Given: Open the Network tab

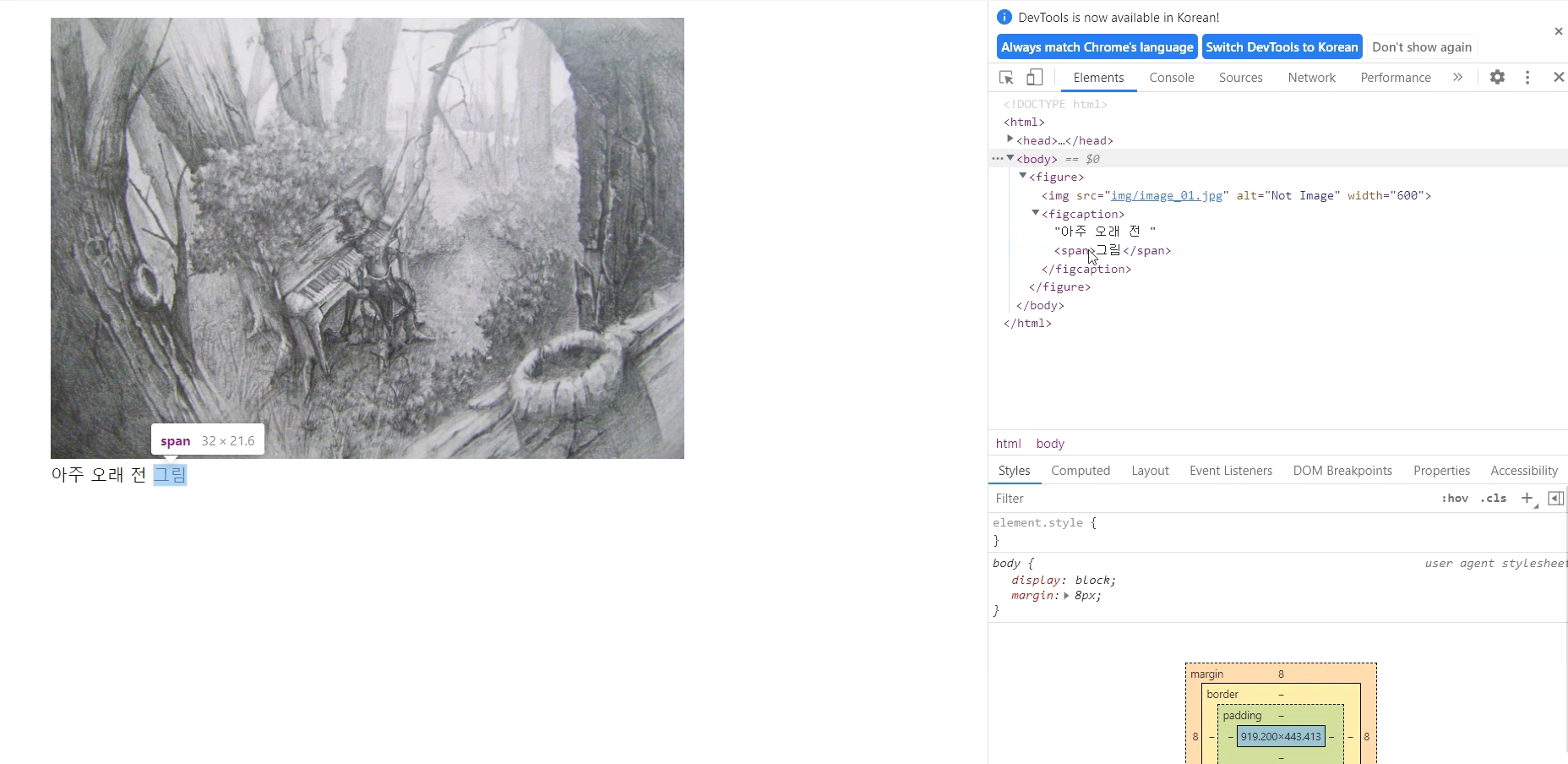Looking at the screenshot, I should click(x=1311, y=78).
